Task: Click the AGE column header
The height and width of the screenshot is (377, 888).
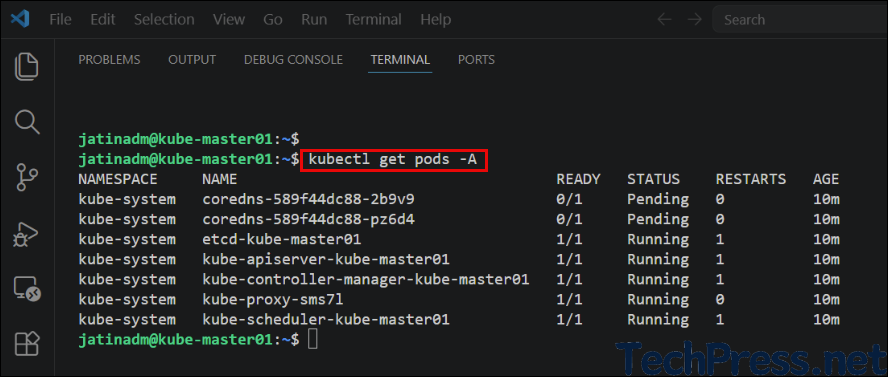Action: (x=826, y=180)
